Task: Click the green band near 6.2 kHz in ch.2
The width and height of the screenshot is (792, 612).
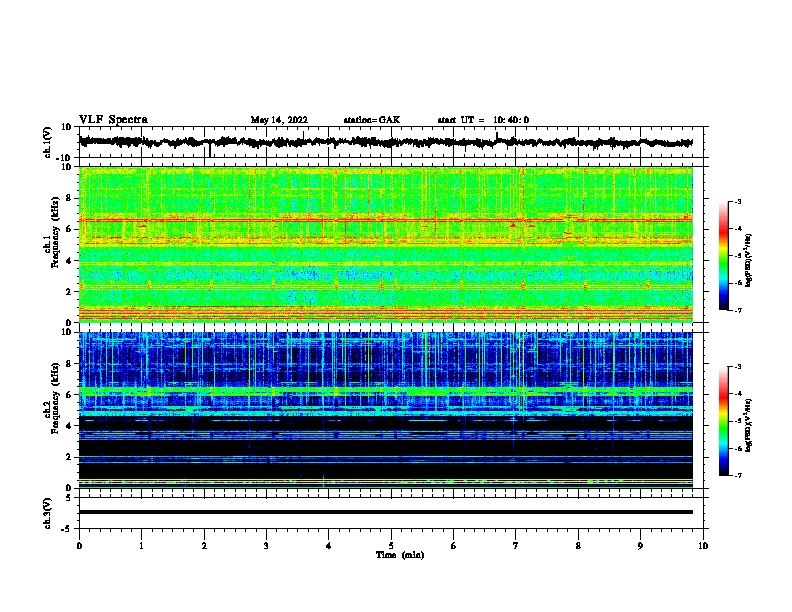Action: click(x=386, y=391)
